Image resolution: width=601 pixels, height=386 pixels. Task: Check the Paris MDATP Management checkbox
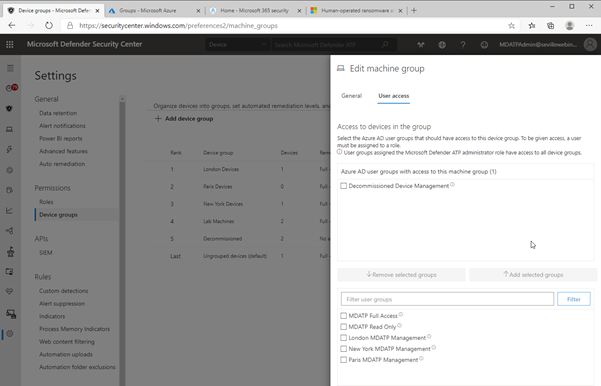[343, 360]
